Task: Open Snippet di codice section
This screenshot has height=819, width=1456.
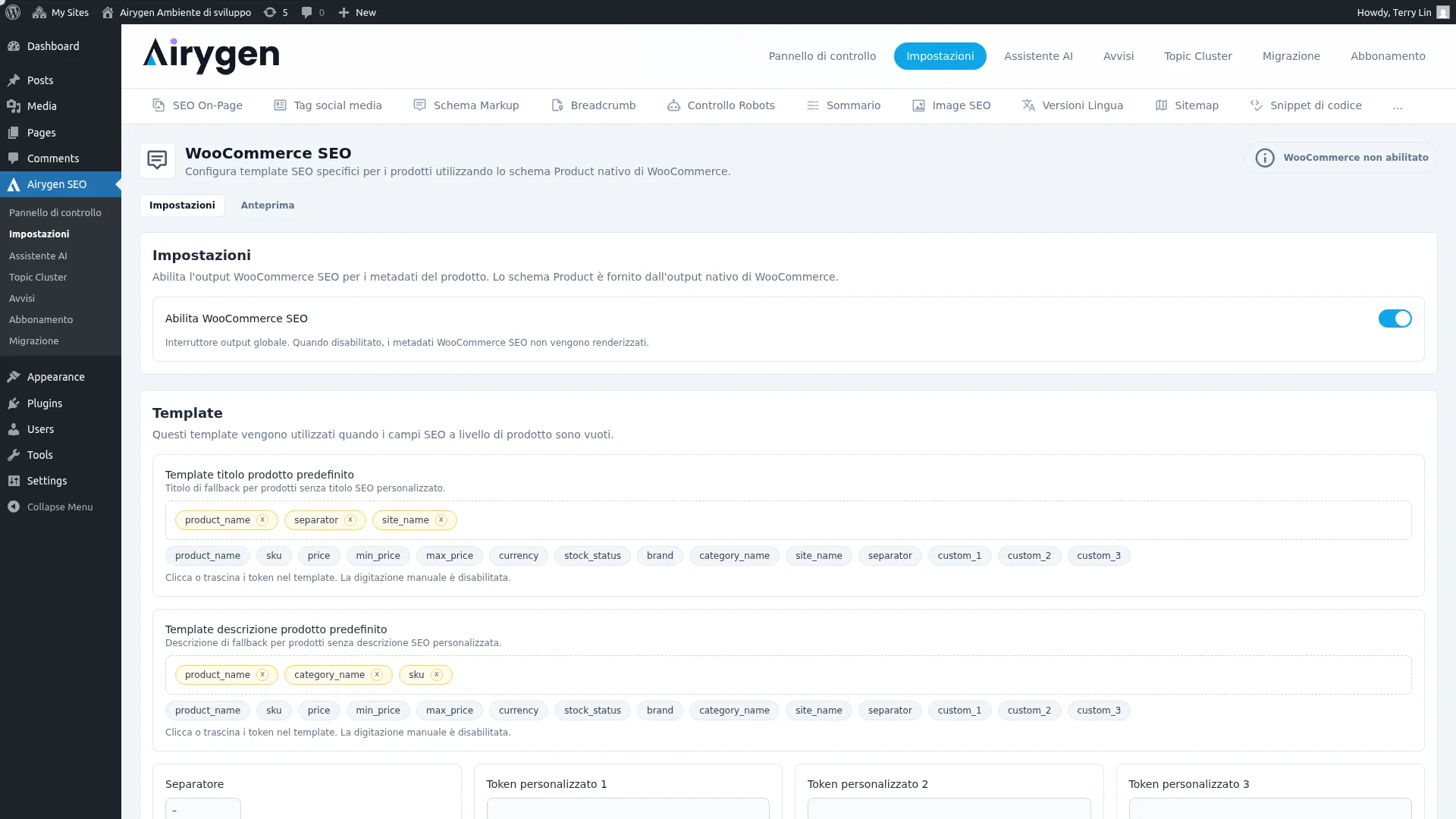Action: click(x=1306, y=105)
